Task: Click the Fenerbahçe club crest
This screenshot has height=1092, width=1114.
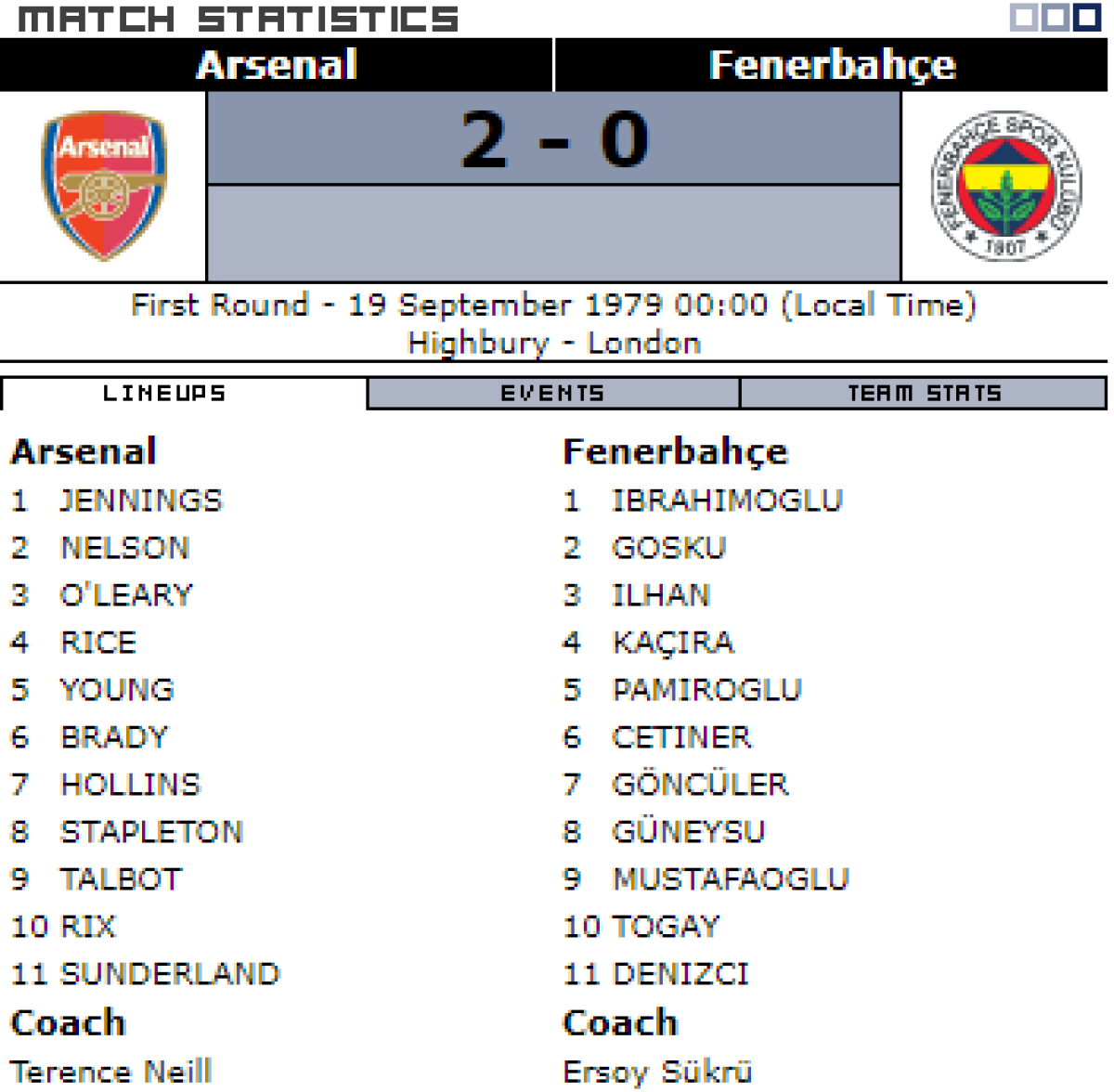Action: click(x=1006, y=186)
